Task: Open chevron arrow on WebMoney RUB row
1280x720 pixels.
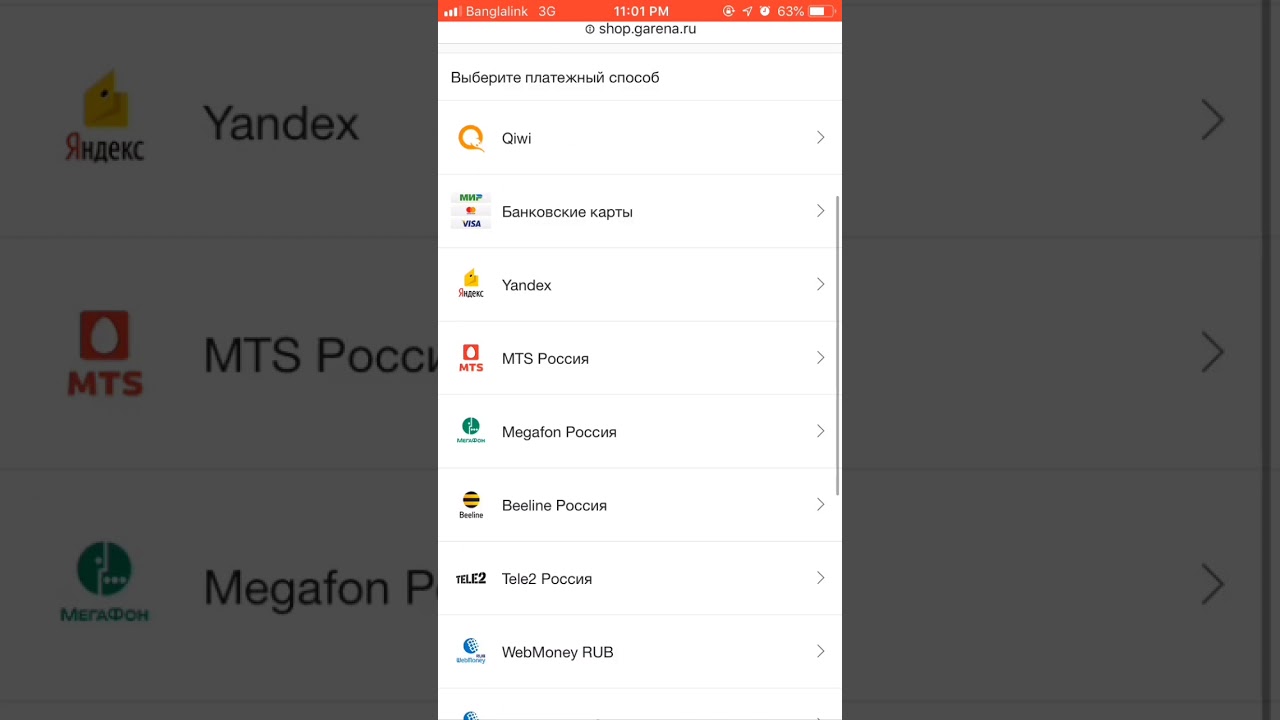Action: 820,652
